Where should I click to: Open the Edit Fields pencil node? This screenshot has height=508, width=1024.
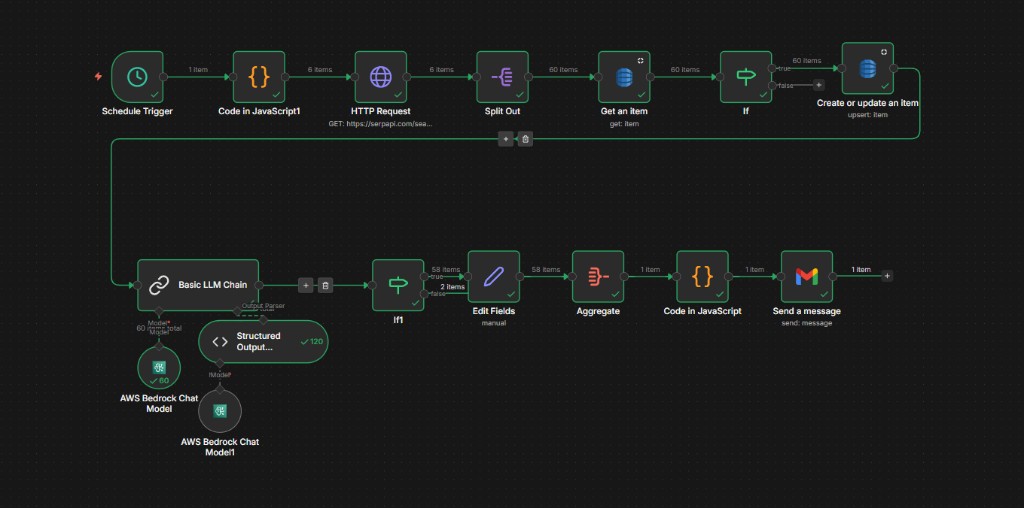coord(494,277)
